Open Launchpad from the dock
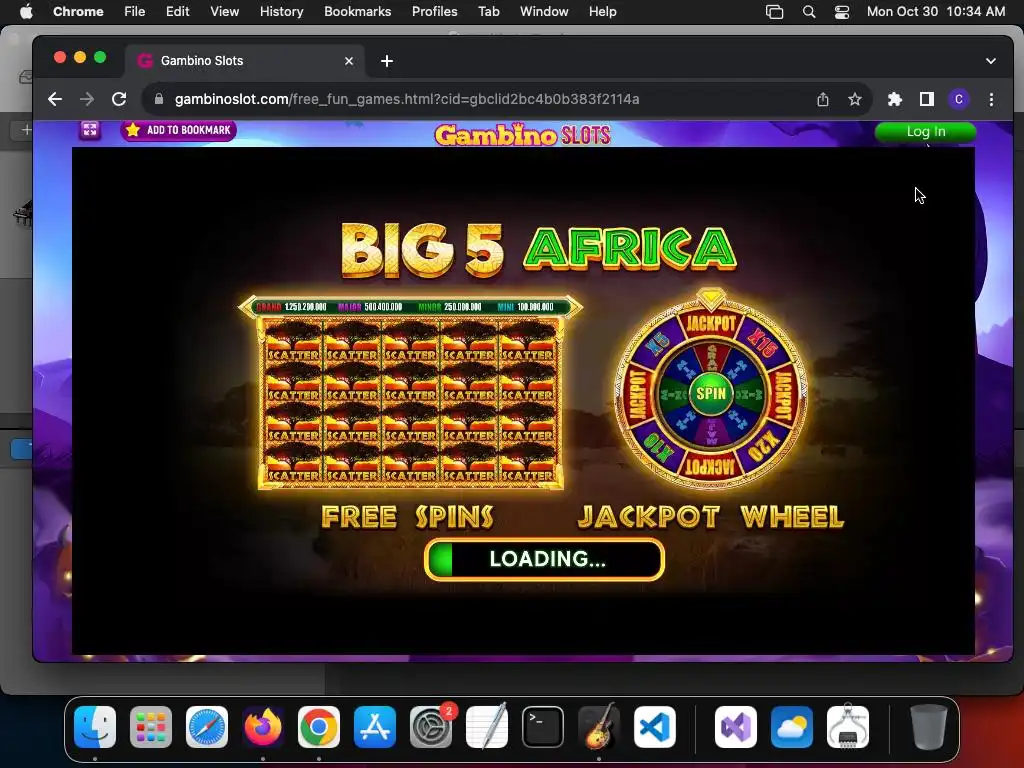 pyautogui.click(x=151, y=727)
